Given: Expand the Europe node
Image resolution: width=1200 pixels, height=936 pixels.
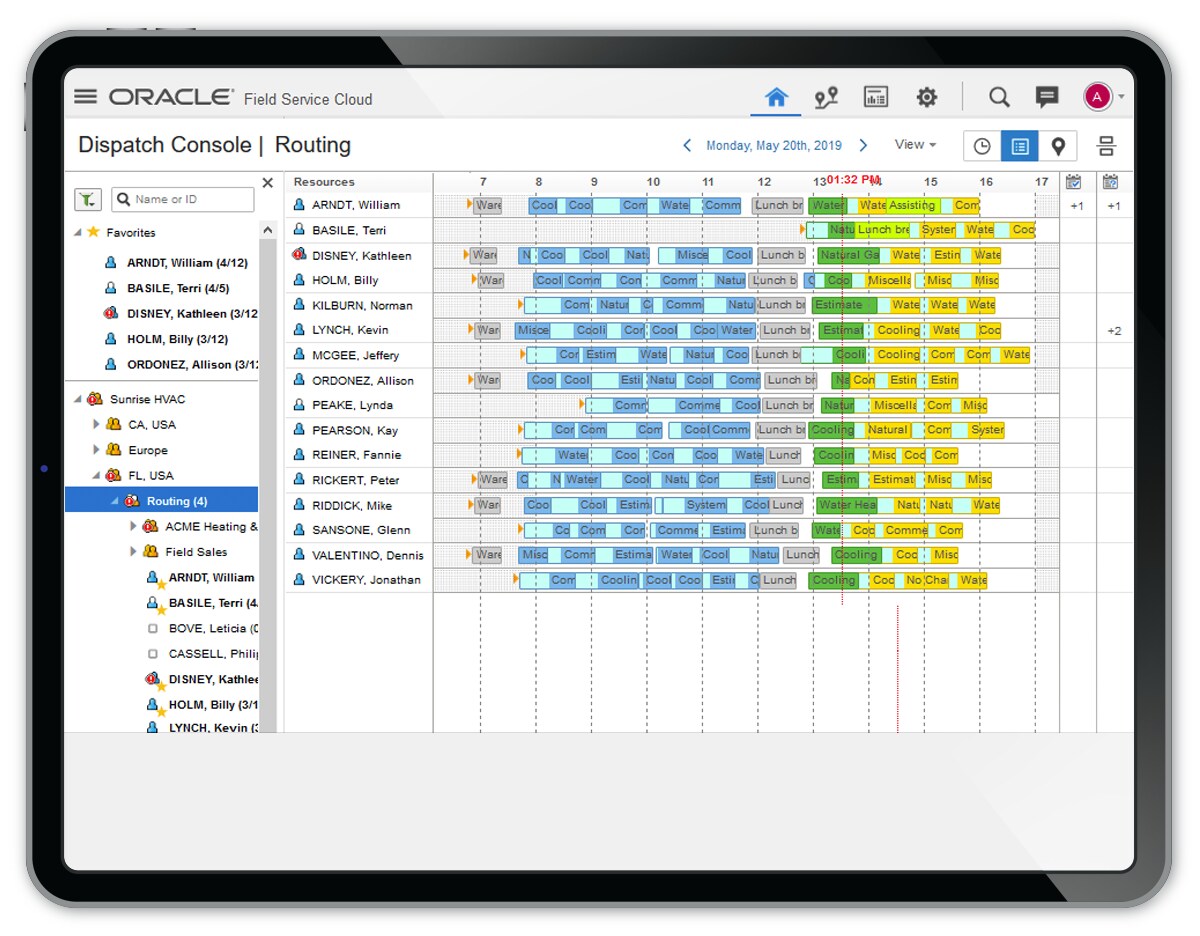Looking at the screenshot, I should click(97, 450).
